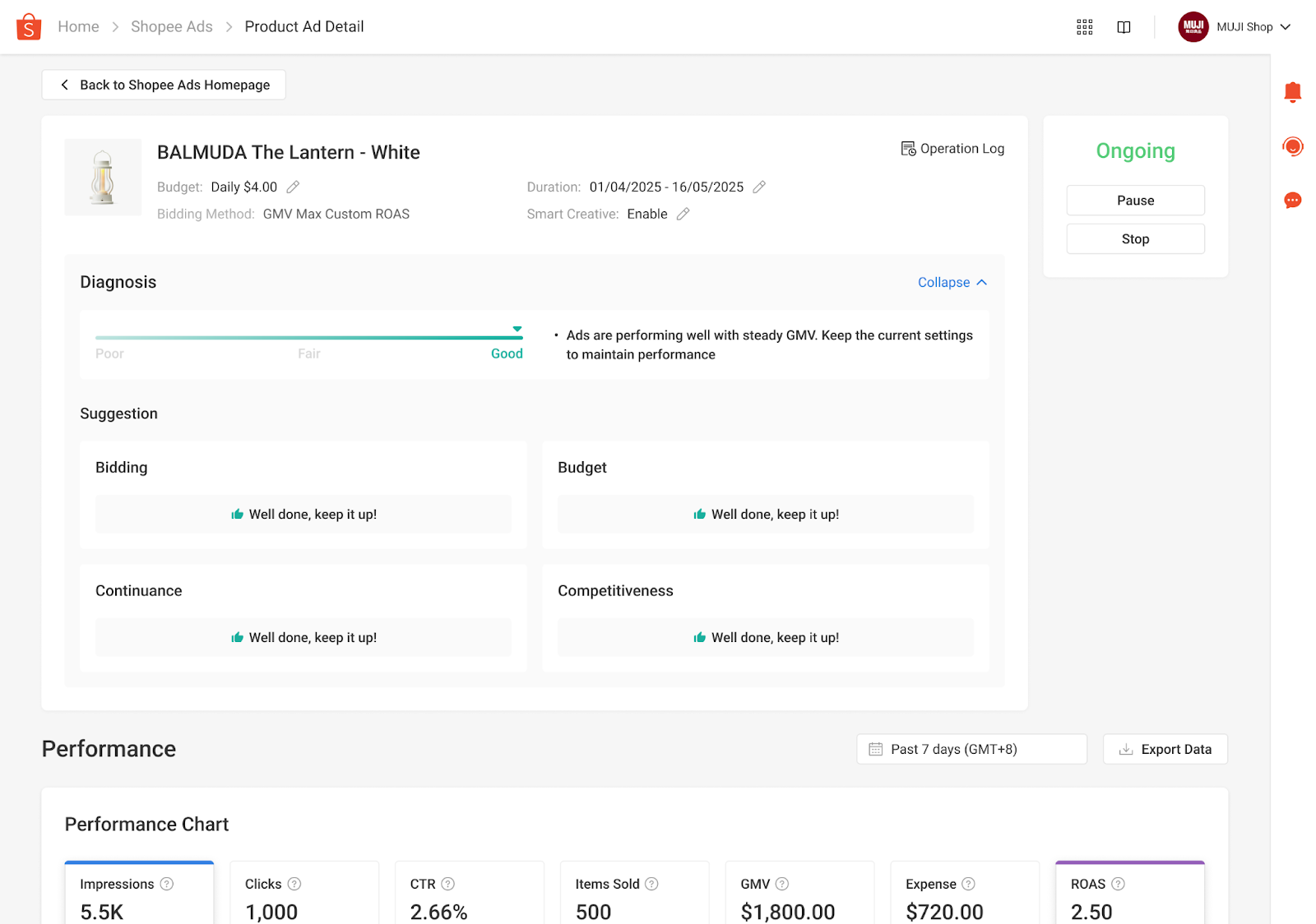1316x924 pixels.
Task: Click Impressions help question icon
Action: pos(167,884)
